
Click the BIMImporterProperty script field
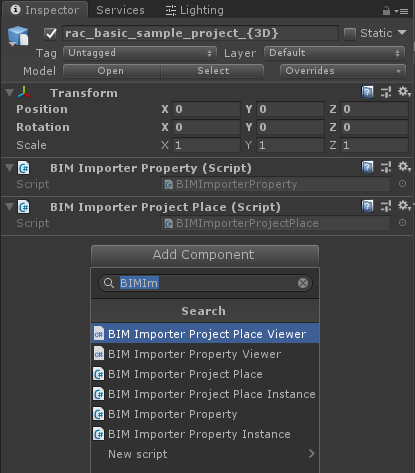coord(275,184)
